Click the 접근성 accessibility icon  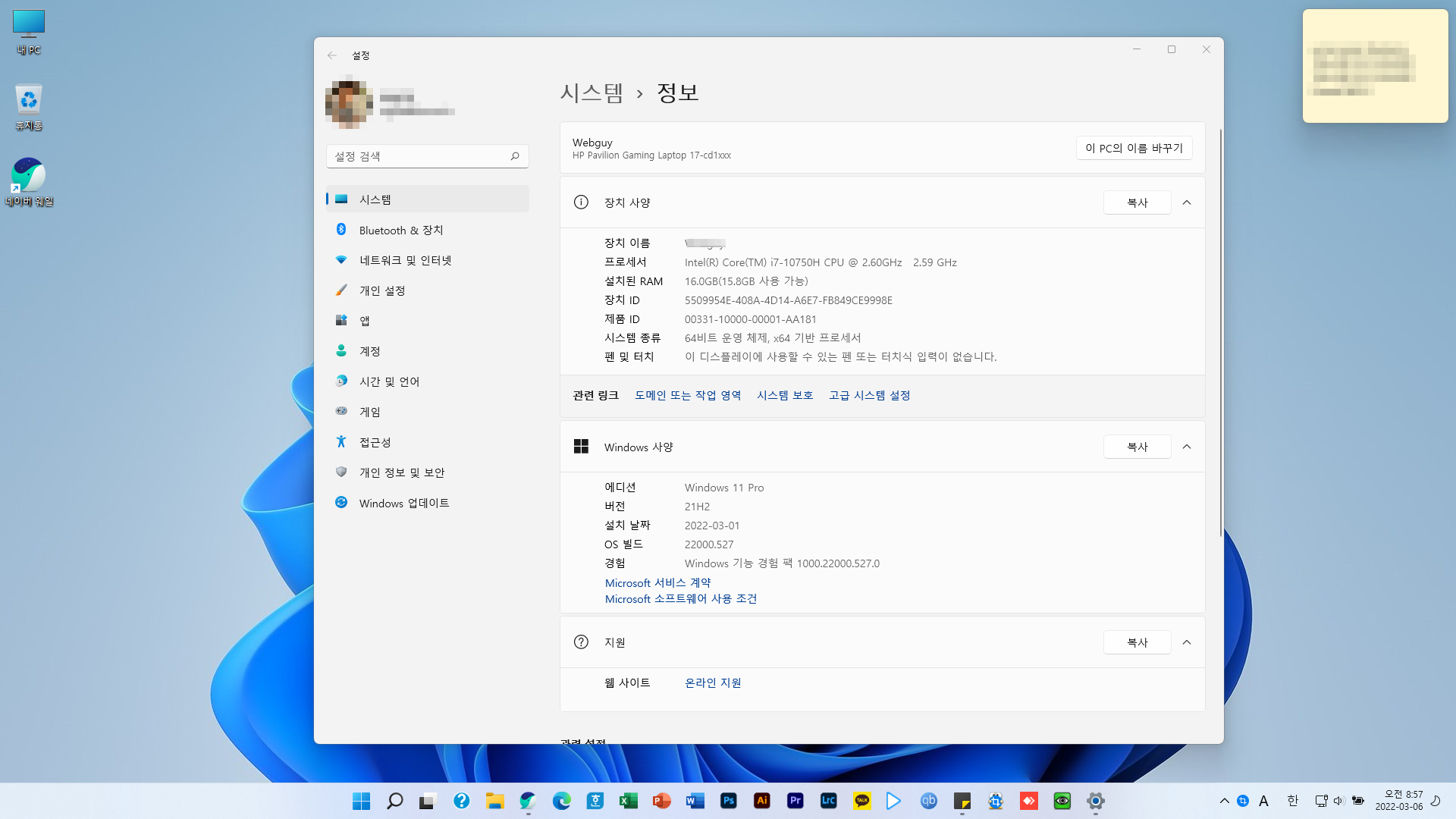tap(341, 441)
